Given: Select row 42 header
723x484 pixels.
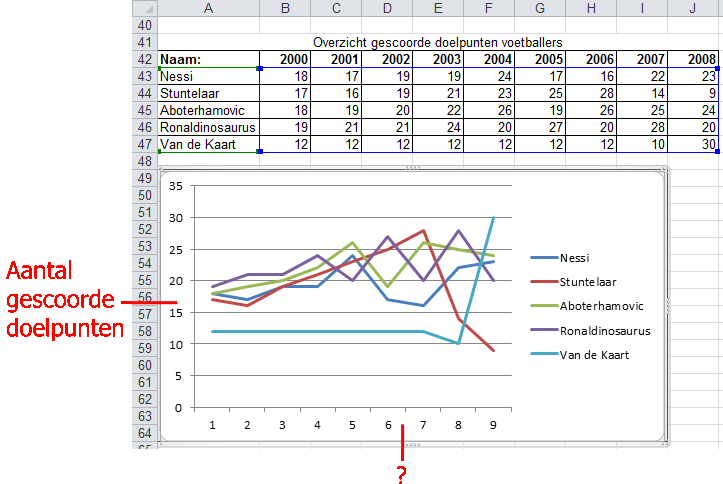Looking at the screenshot, I should [144, 59].
